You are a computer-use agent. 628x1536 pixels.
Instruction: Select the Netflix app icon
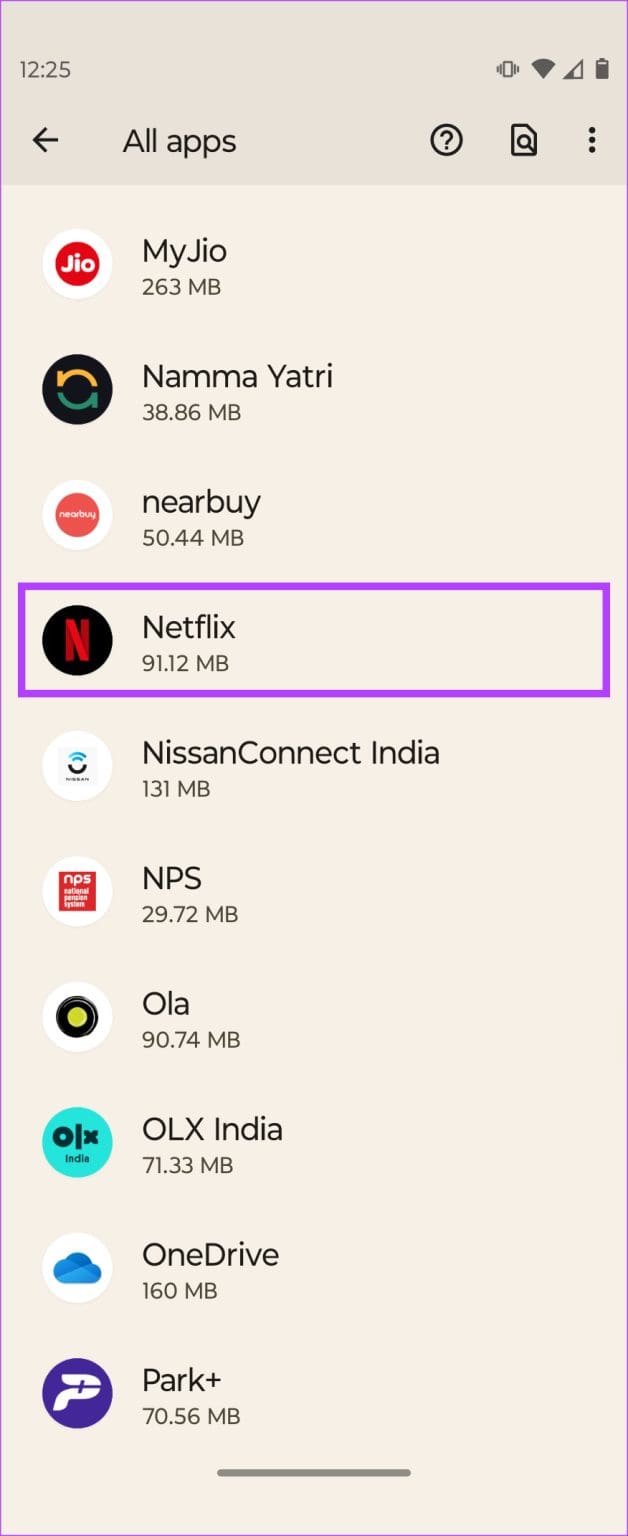pyautogui.click(x=77, y=640)
